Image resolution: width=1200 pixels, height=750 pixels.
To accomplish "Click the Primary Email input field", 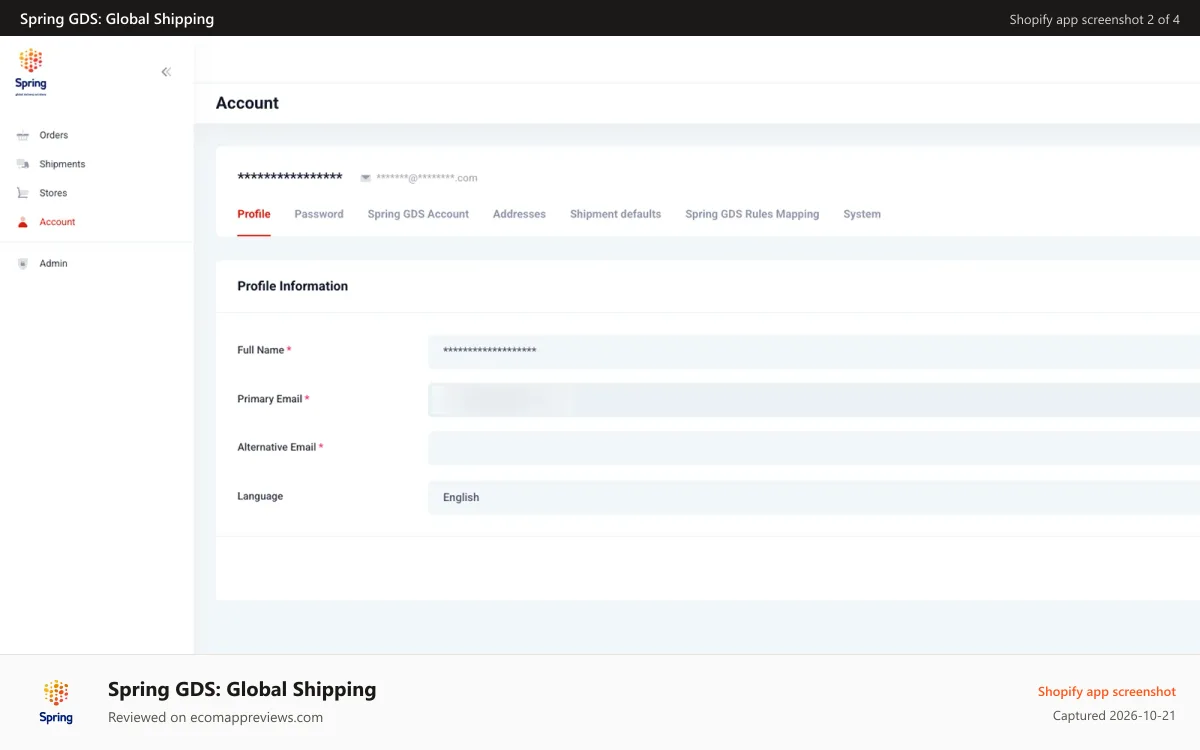I will point(814,400).
